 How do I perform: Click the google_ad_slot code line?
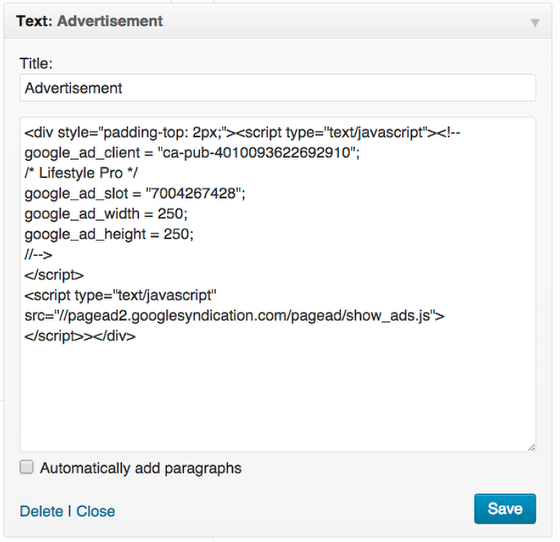click(135, 194)
